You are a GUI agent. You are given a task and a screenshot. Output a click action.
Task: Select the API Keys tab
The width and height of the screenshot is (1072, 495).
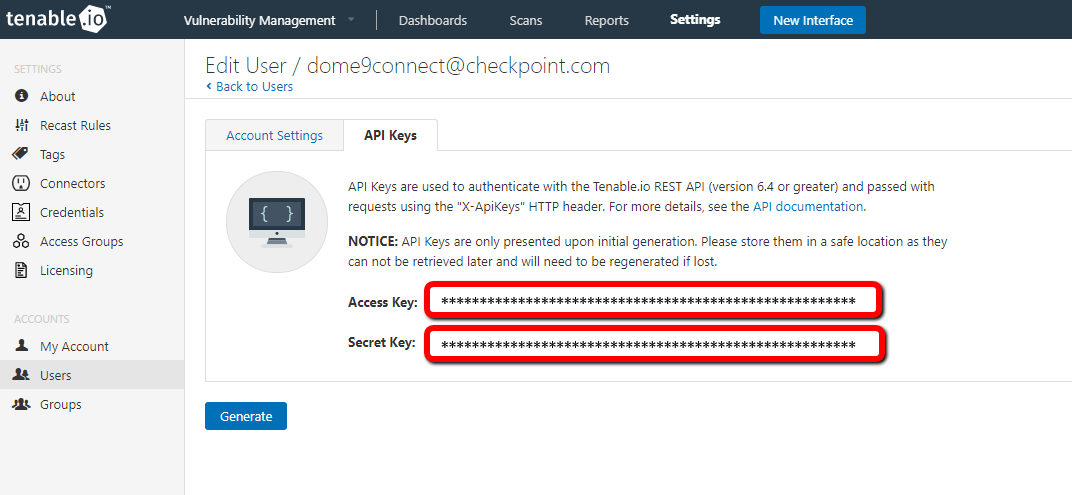[x=390, y=135]
